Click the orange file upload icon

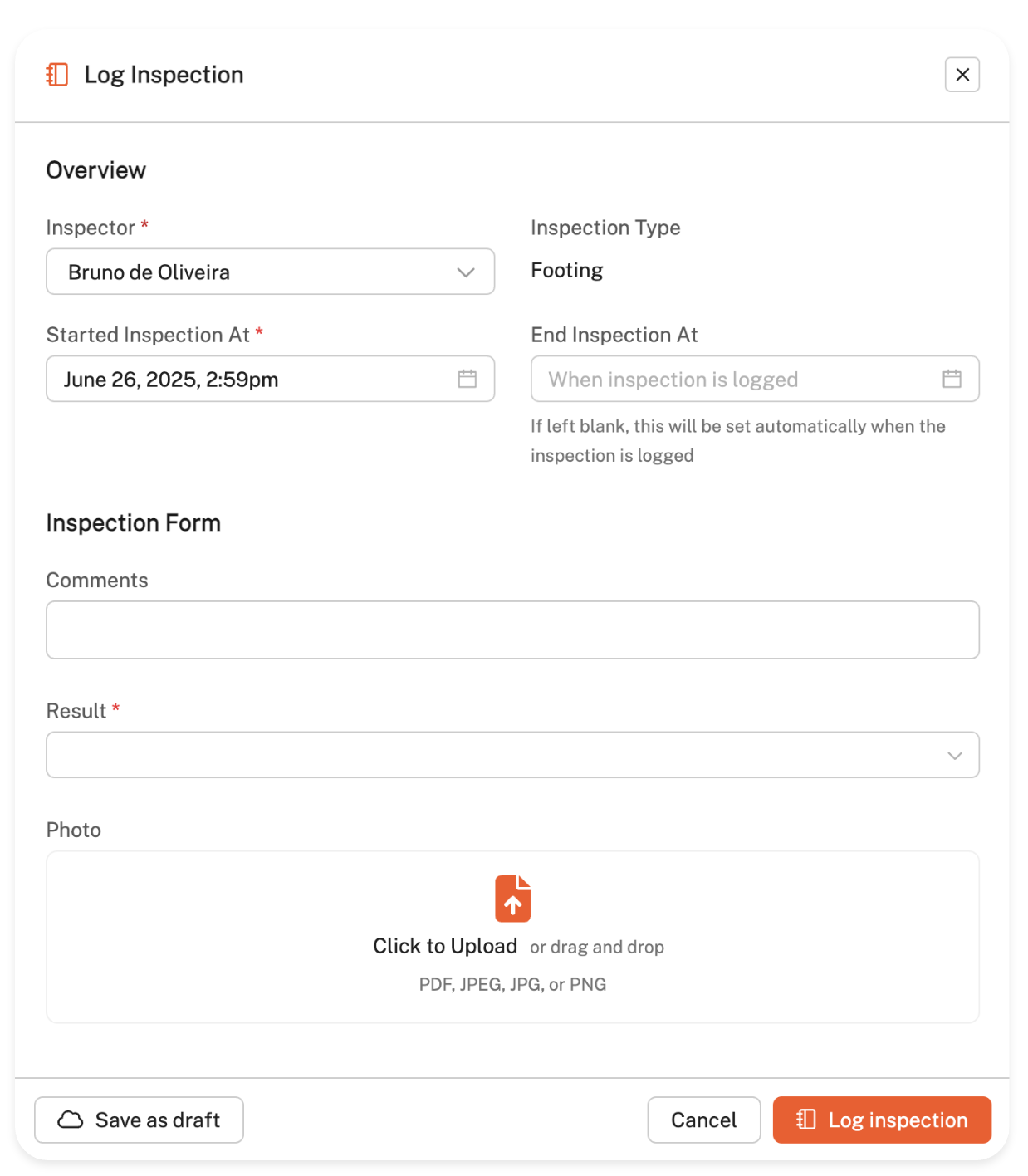coord(512,899)
